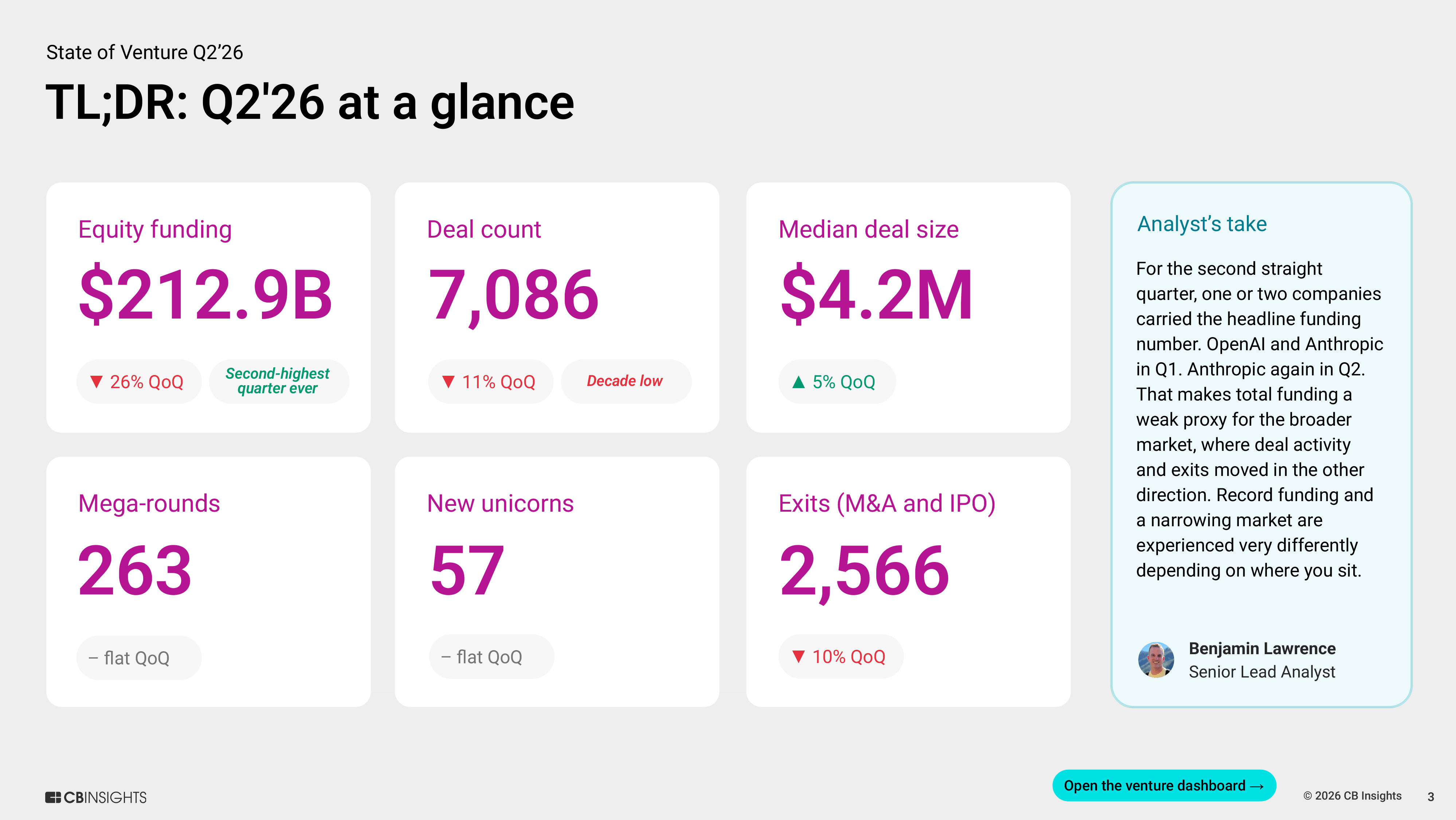Click the $212.9B Equity funding figure
1456x820 pixels.
(x=205, y=294)
